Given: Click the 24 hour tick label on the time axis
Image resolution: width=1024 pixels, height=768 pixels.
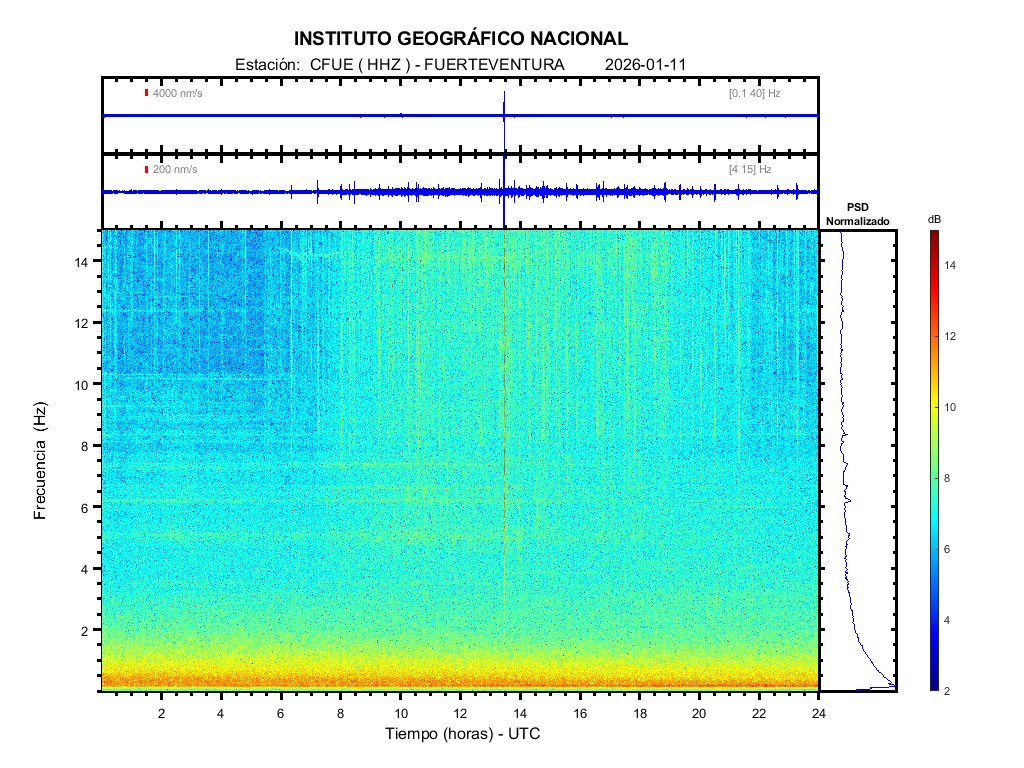Looking at the screenshot, I should (x=819, y=713).
